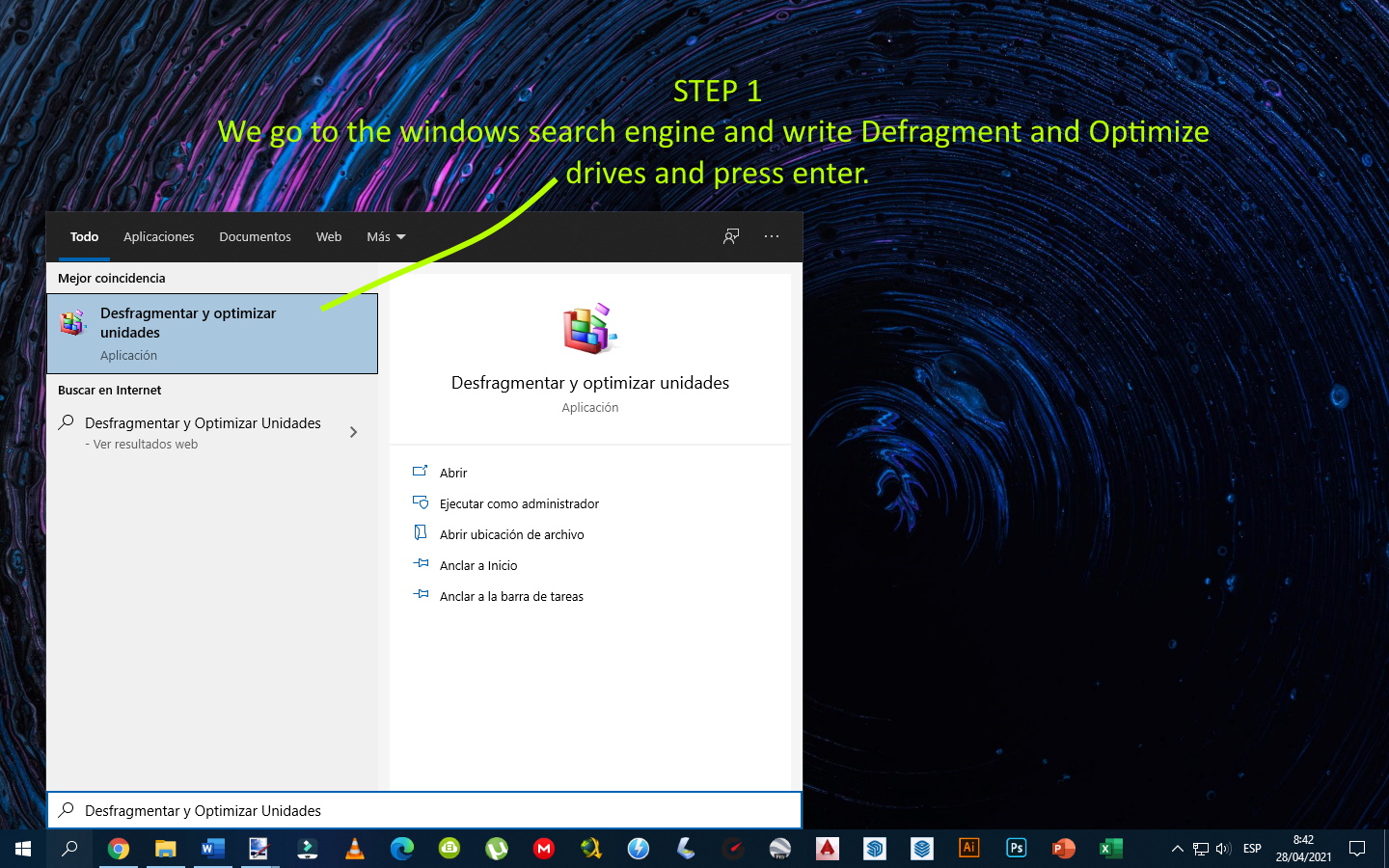1389x868 pixels.
Task: Select the best match Desfragmentar y optimizar unidades
Action: point(212,334)
